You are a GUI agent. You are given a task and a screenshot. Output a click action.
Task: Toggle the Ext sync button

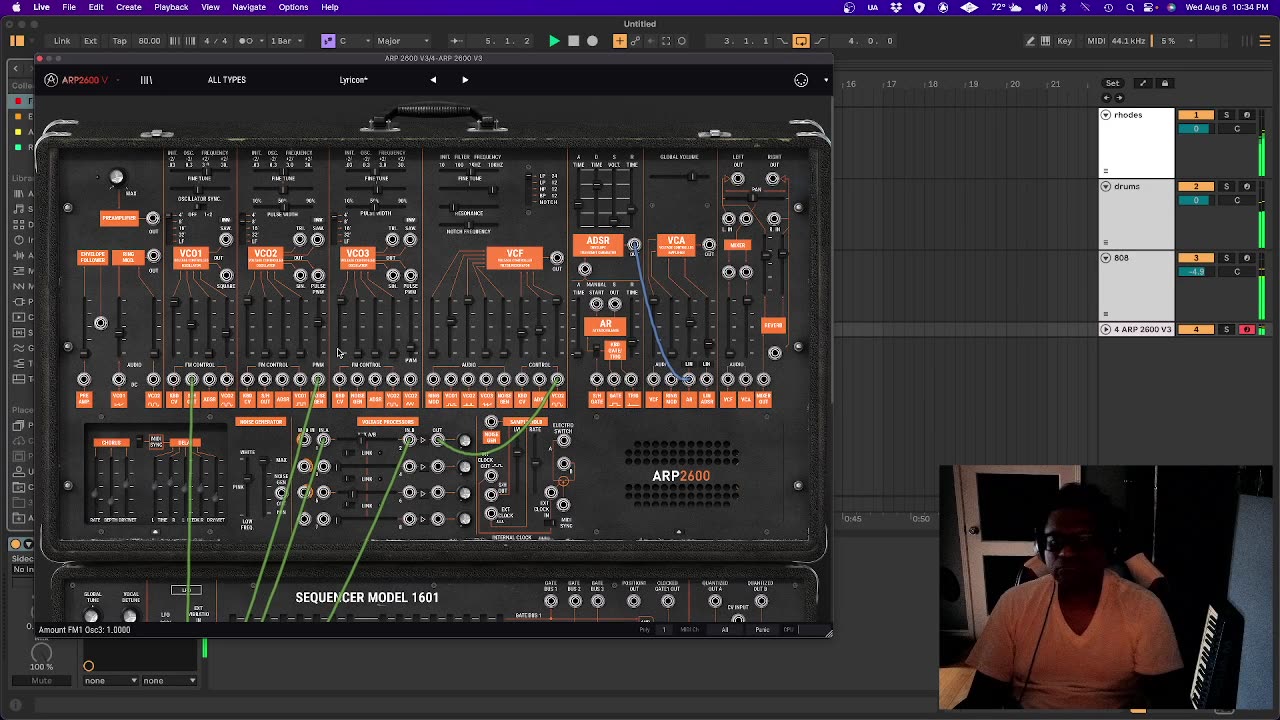pos(90,41)
